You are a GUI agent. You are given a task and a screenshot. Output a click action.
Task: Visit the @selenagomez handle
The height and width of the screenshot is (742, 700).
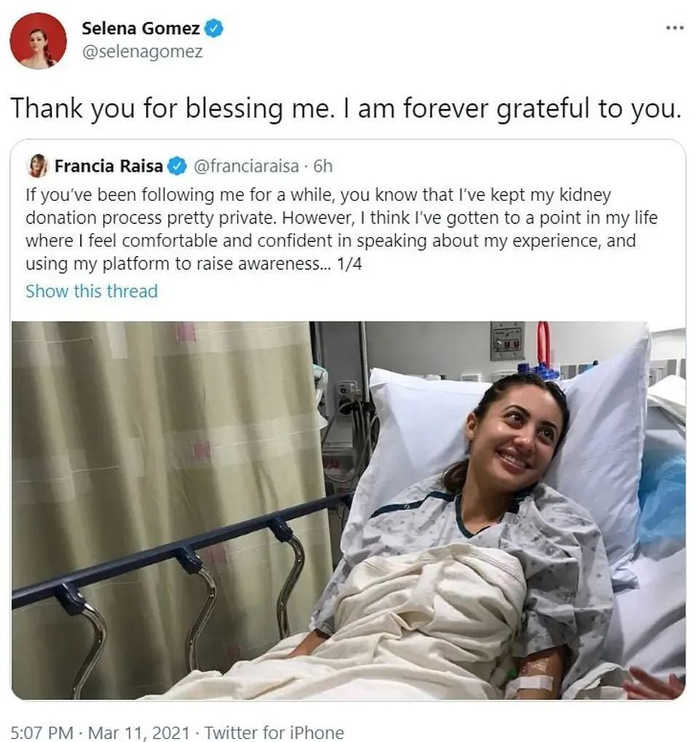[x=141, y=51]
